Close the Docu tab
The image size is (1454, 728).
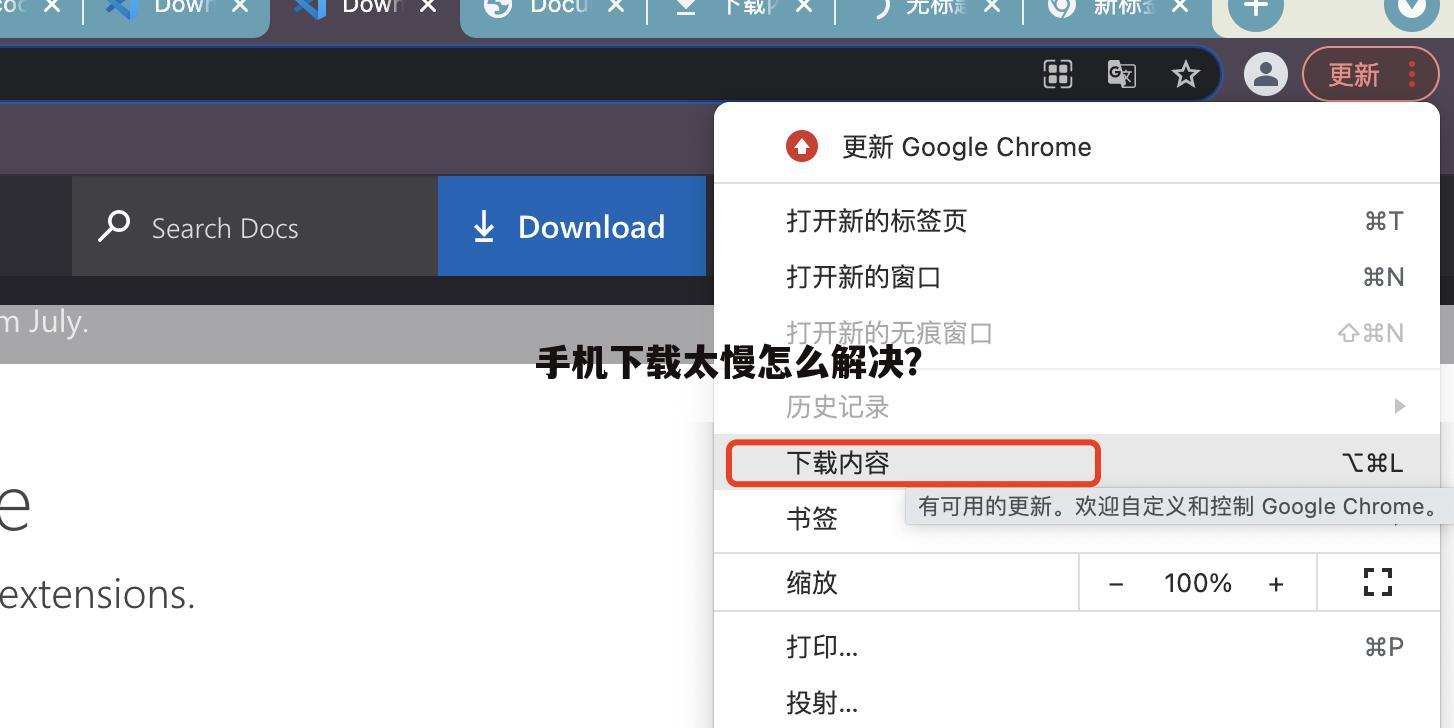pos(616,7)
